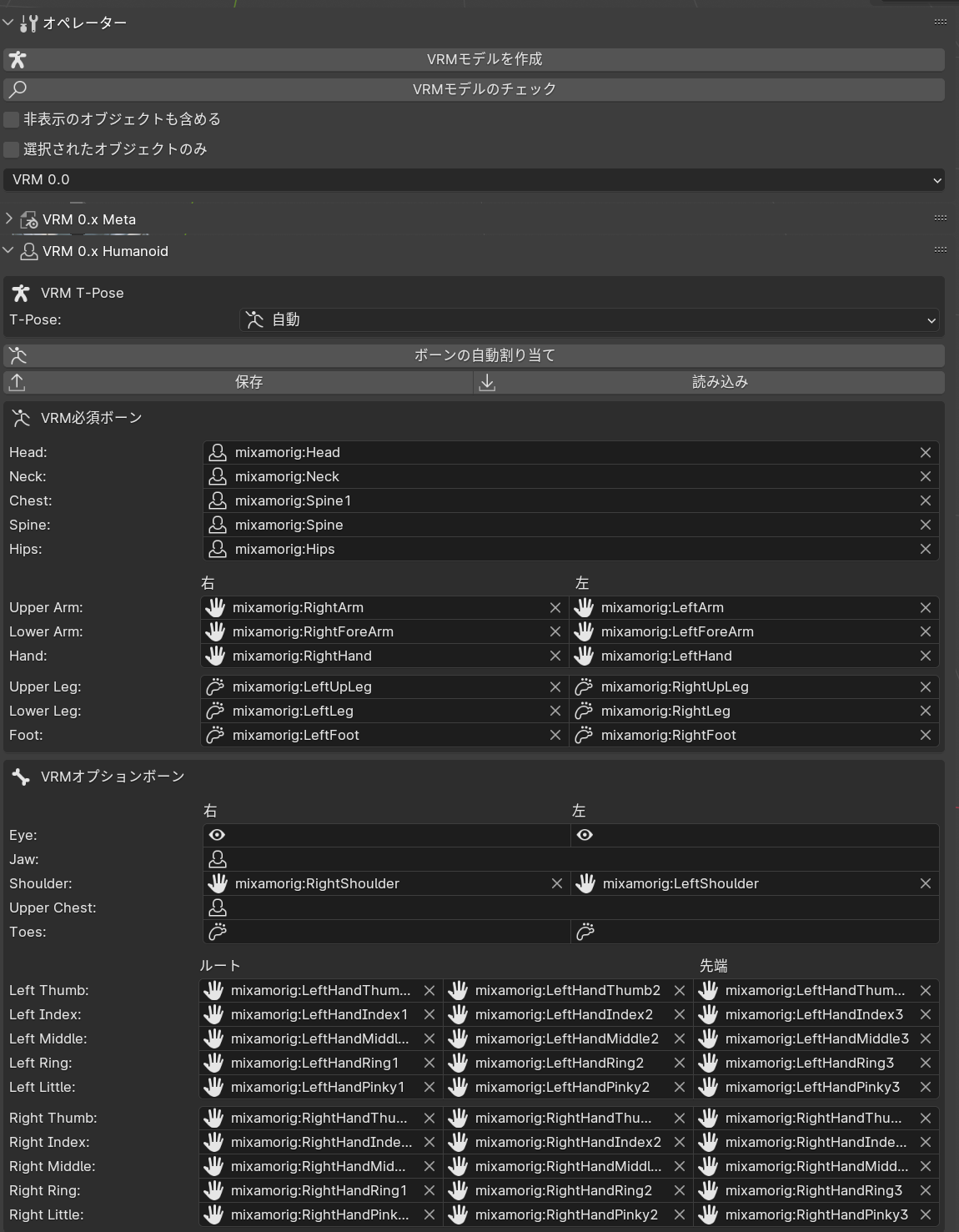This screenshot has height=1232, width=959.
Task: Clear the mixamorig:RightLeg assignment
Action: click(x=925, y=711)
